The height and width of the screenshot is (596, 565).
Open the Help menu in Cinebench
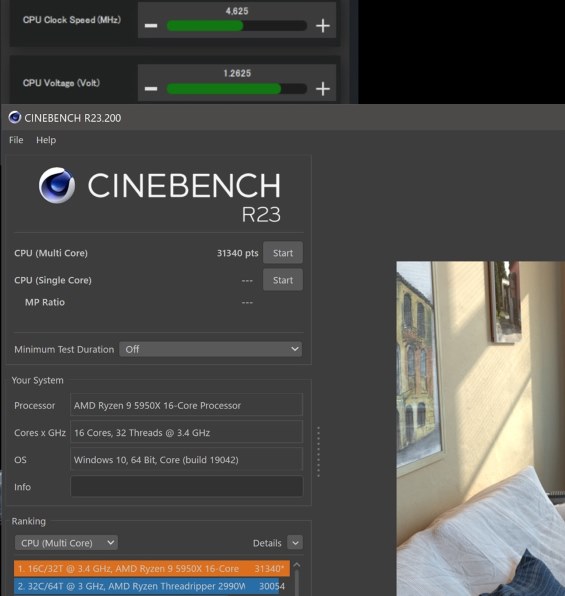[46, 140]
